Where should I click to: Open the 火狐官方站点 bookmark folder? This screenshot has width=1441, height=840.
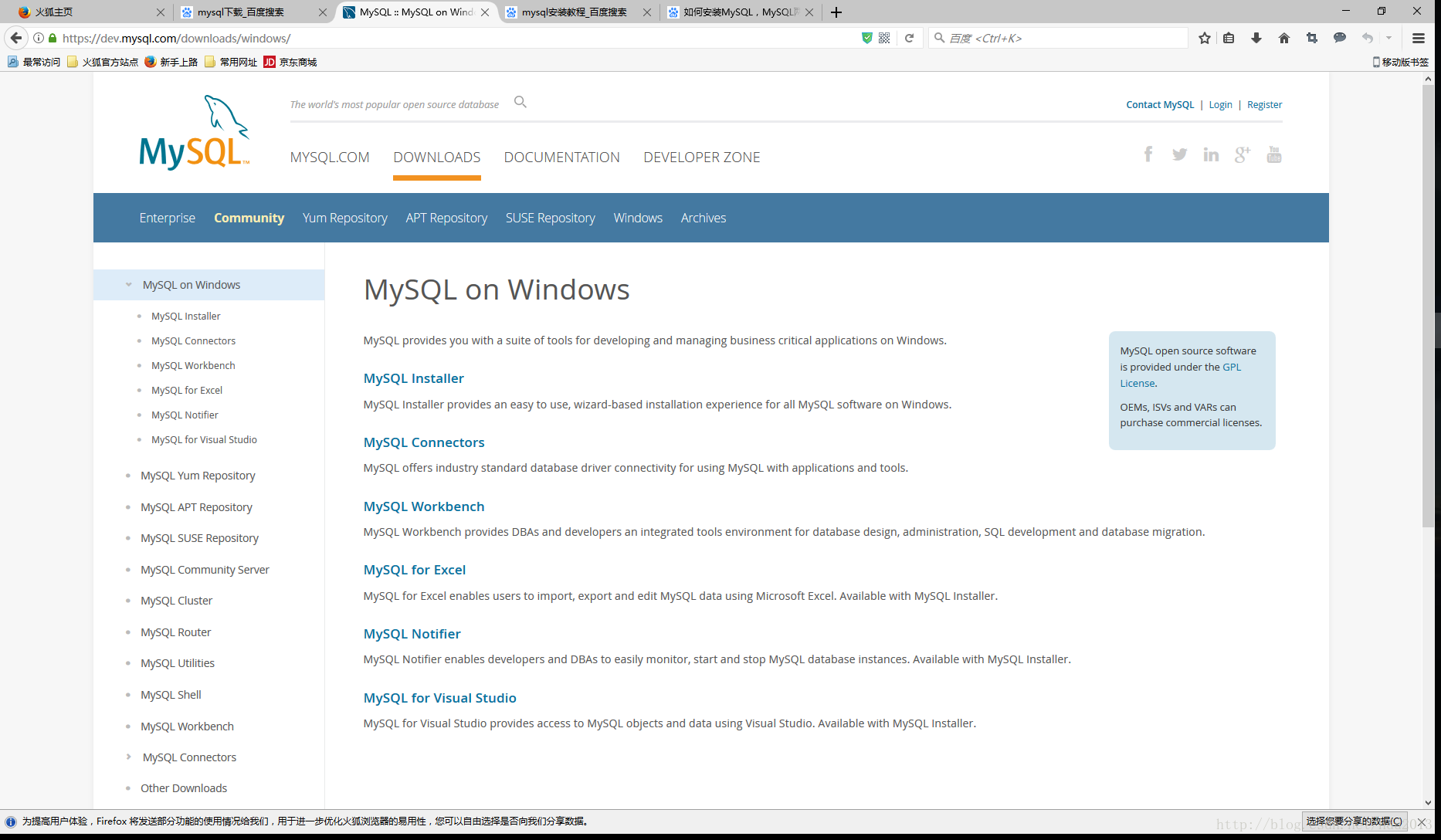[103, 62]
